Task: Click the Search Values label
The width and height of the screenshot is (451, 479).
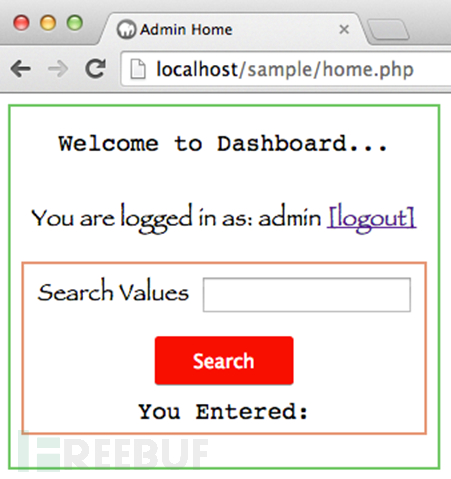Action: tap(113, 292)
